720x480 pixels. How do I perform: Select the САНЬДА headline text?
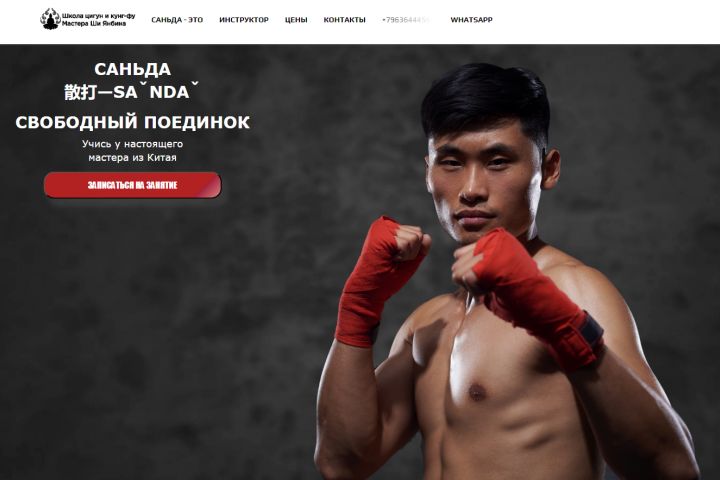(133, 69)
